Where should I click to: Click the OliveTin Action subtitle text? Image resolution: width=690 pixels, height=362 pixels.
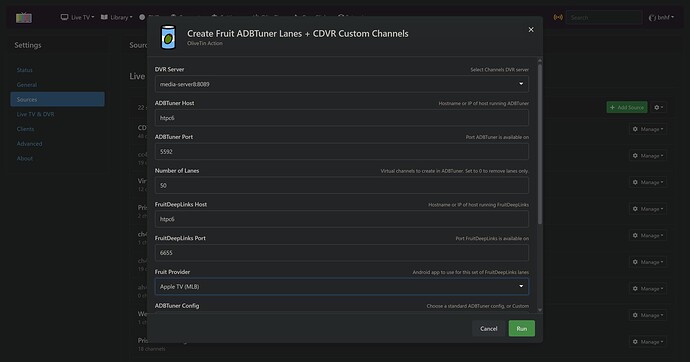205,43
